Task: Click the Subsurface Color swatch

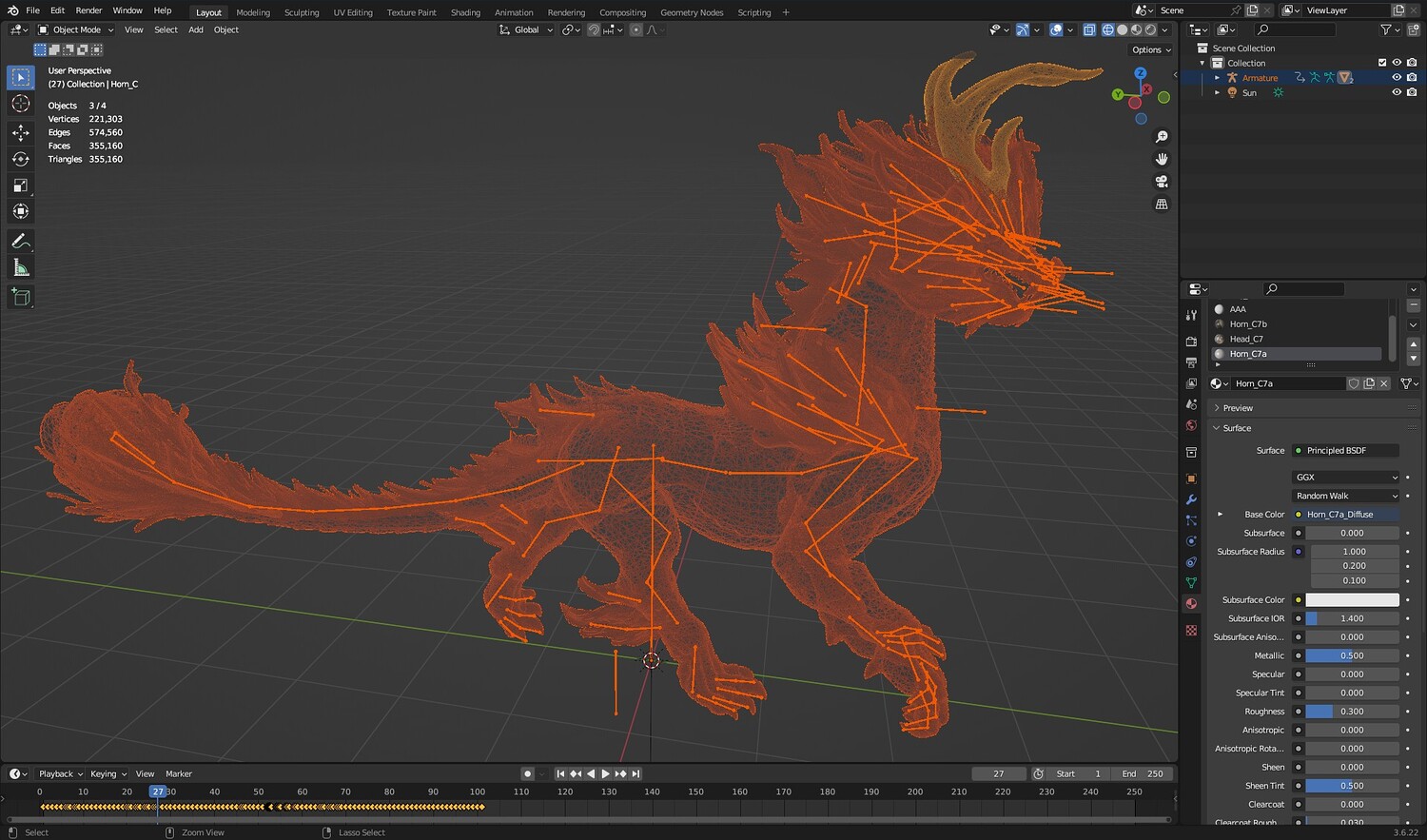Action: pyautogui.click(x=1352, y=600)
